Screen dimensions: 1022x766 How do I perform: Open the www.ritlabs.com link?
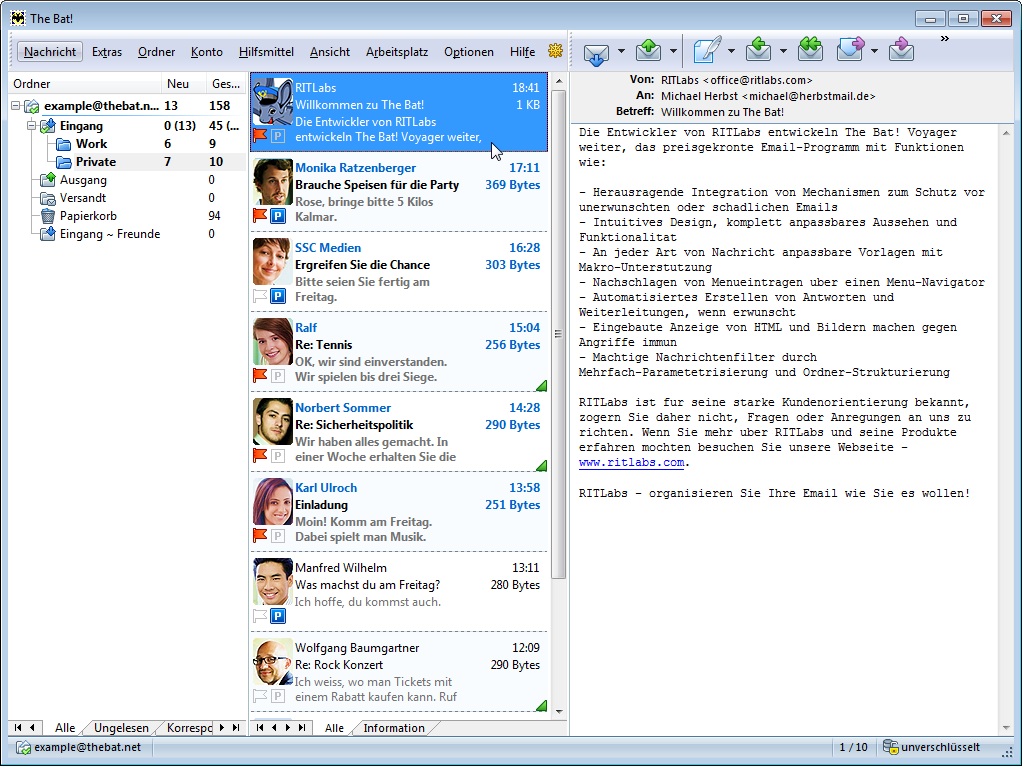pos(631,463)
